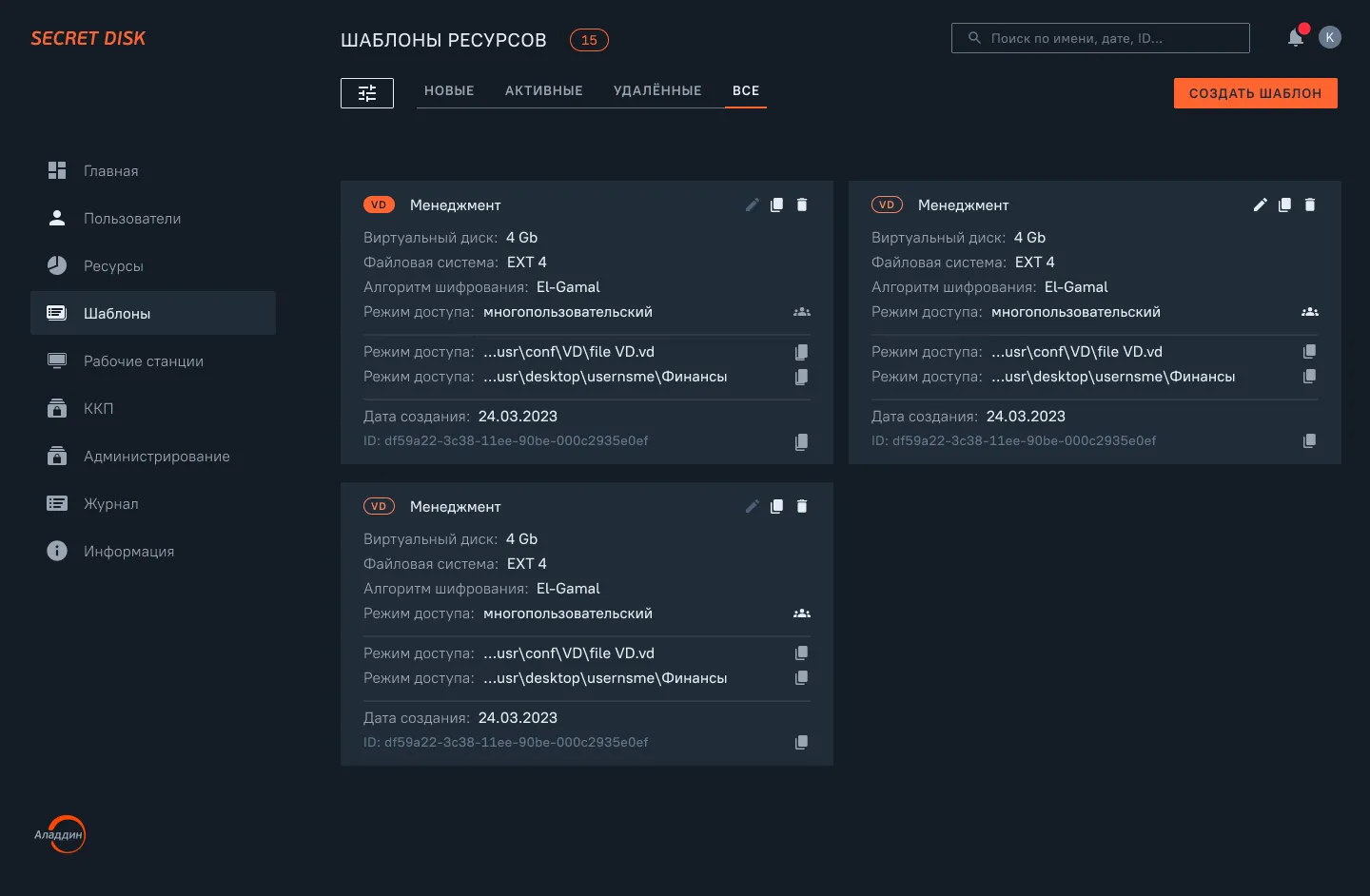This screenshot has width=1370, height=896.
Task: Copy the ID in the second card
Action: click(x=1309, y=441)
